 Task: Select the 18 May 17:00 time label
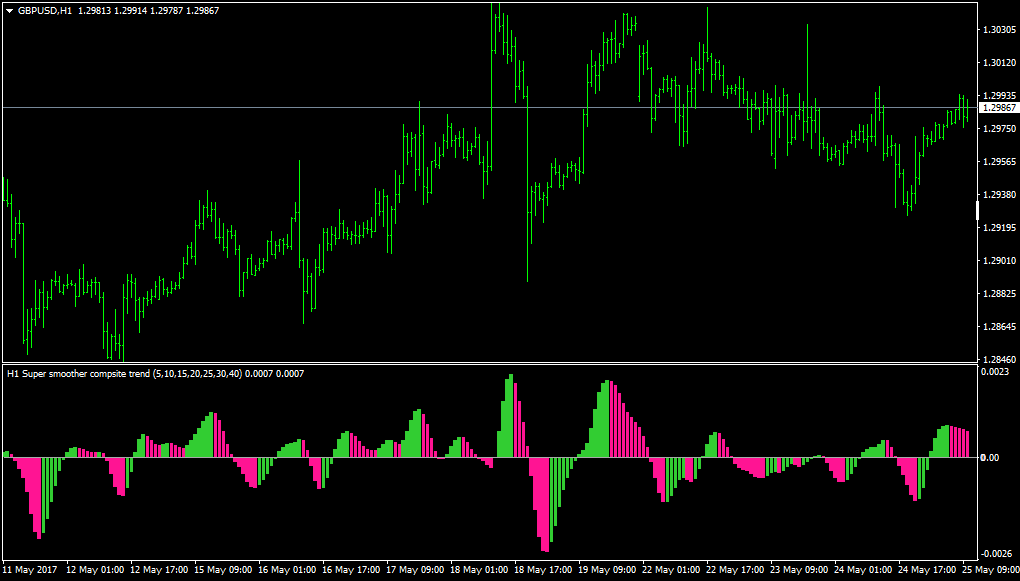(x=544, y=569)
